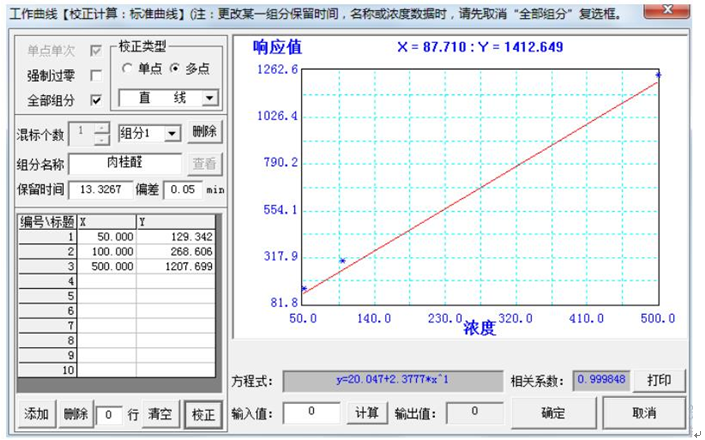Enable the 强制过零 checkbox
The width and height of the screenshot is (705, 440).
96,75
